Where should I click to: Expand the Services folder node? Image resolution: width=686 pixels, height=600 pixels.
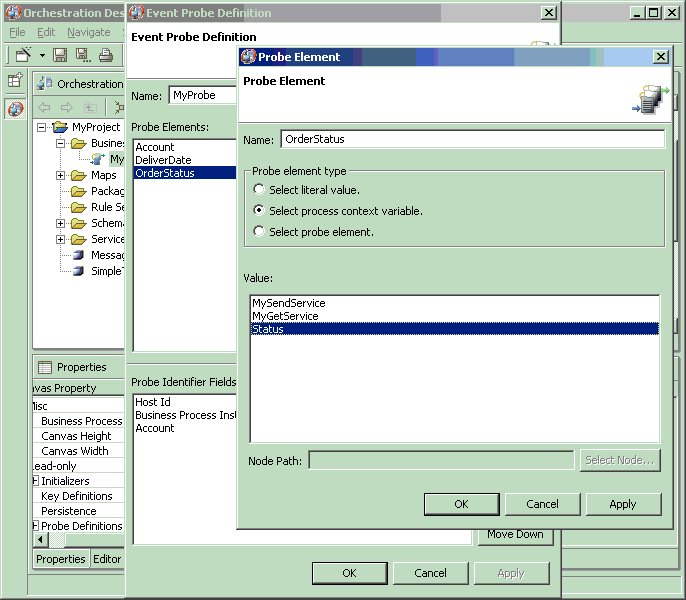click(x=61, y=239)
